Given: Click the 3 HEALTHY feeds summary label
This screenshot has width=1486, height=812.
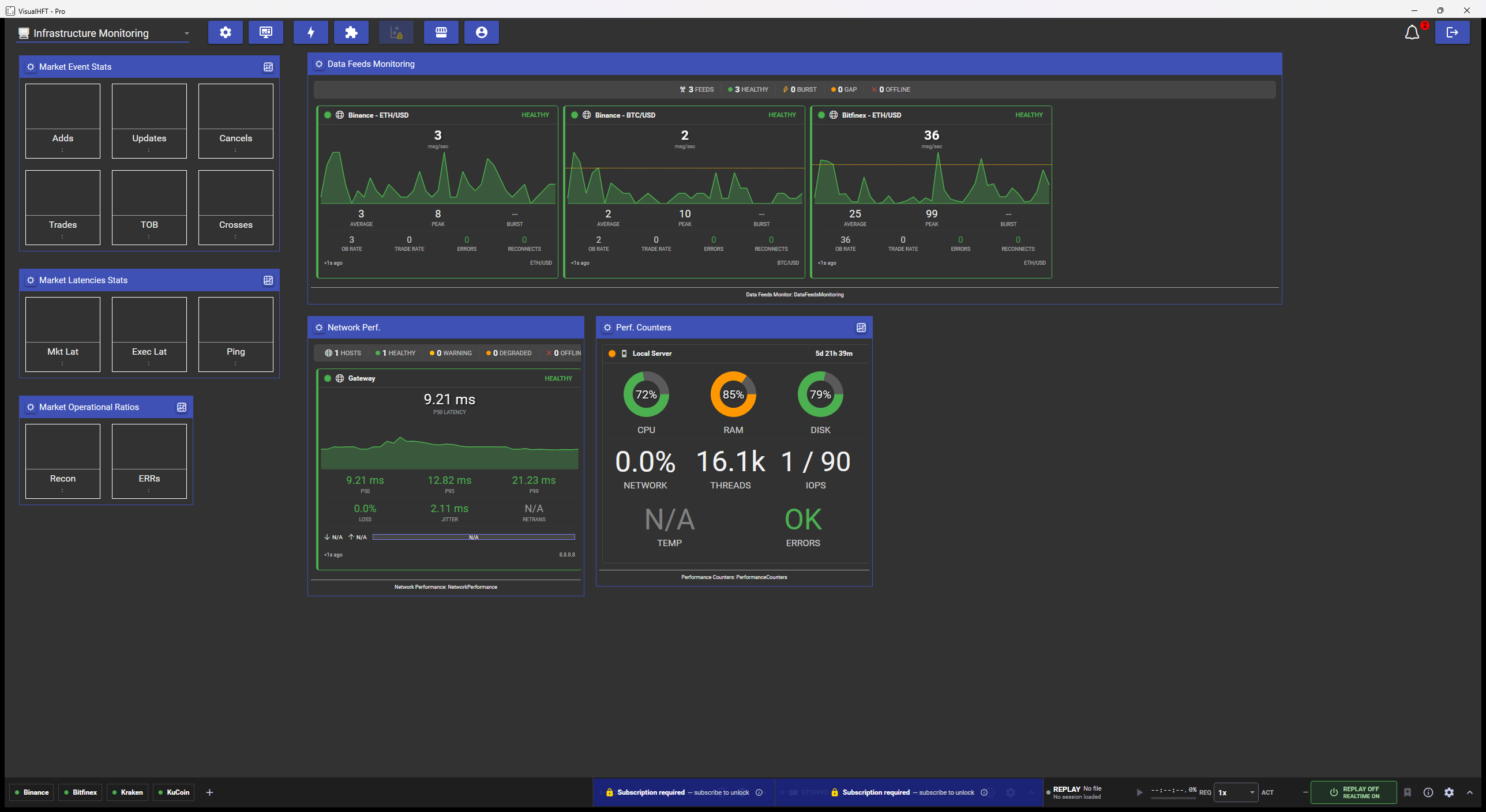Looking at the screenshot, I should click(748, 89).
